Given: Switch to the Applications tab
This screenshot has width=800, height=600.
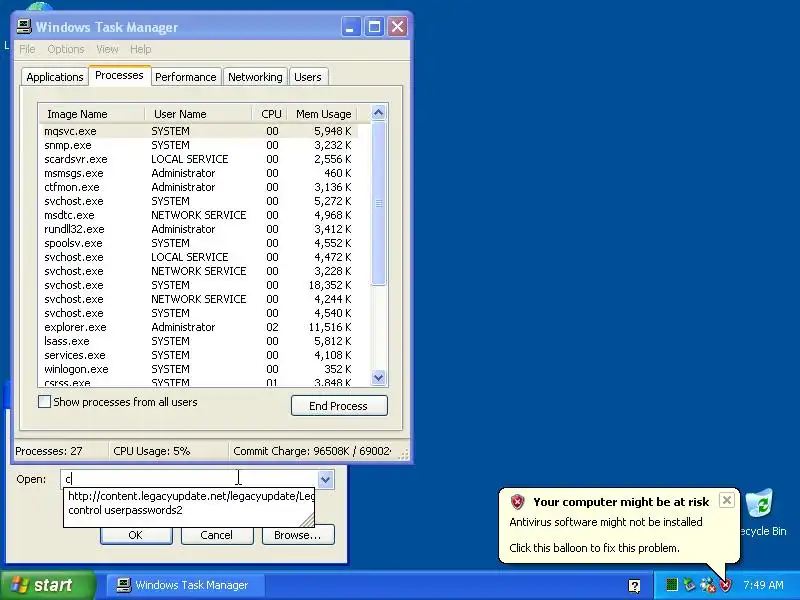Looking at the screenshot, I should [55, 77].
